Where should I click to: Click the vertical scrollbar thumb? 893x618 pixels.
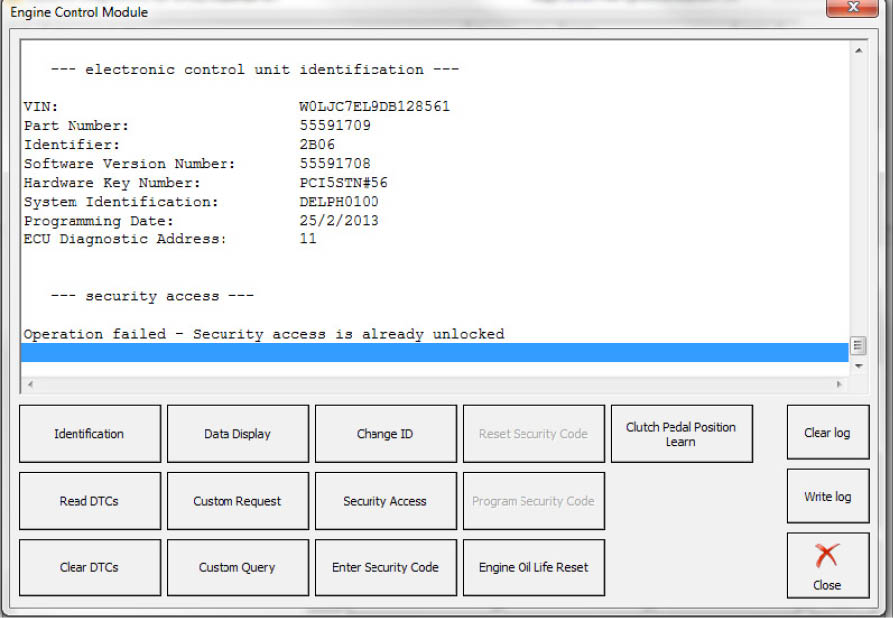(x=857, y=346)
